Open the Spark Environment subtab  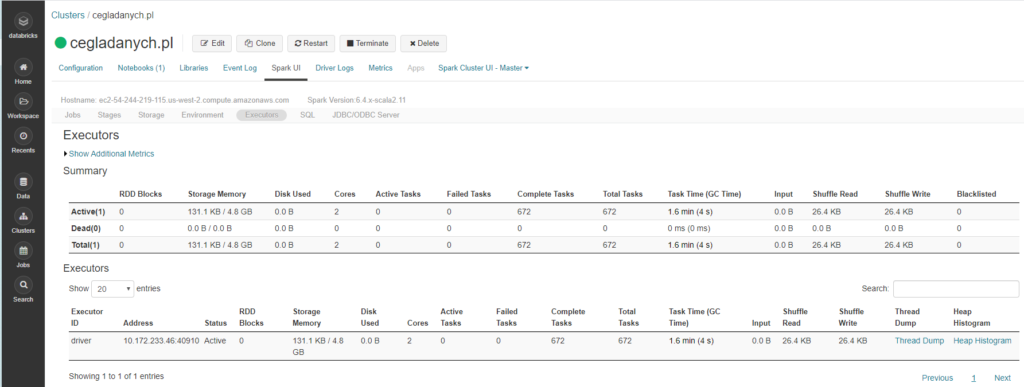pyautogui.click(x=202, y=115)
